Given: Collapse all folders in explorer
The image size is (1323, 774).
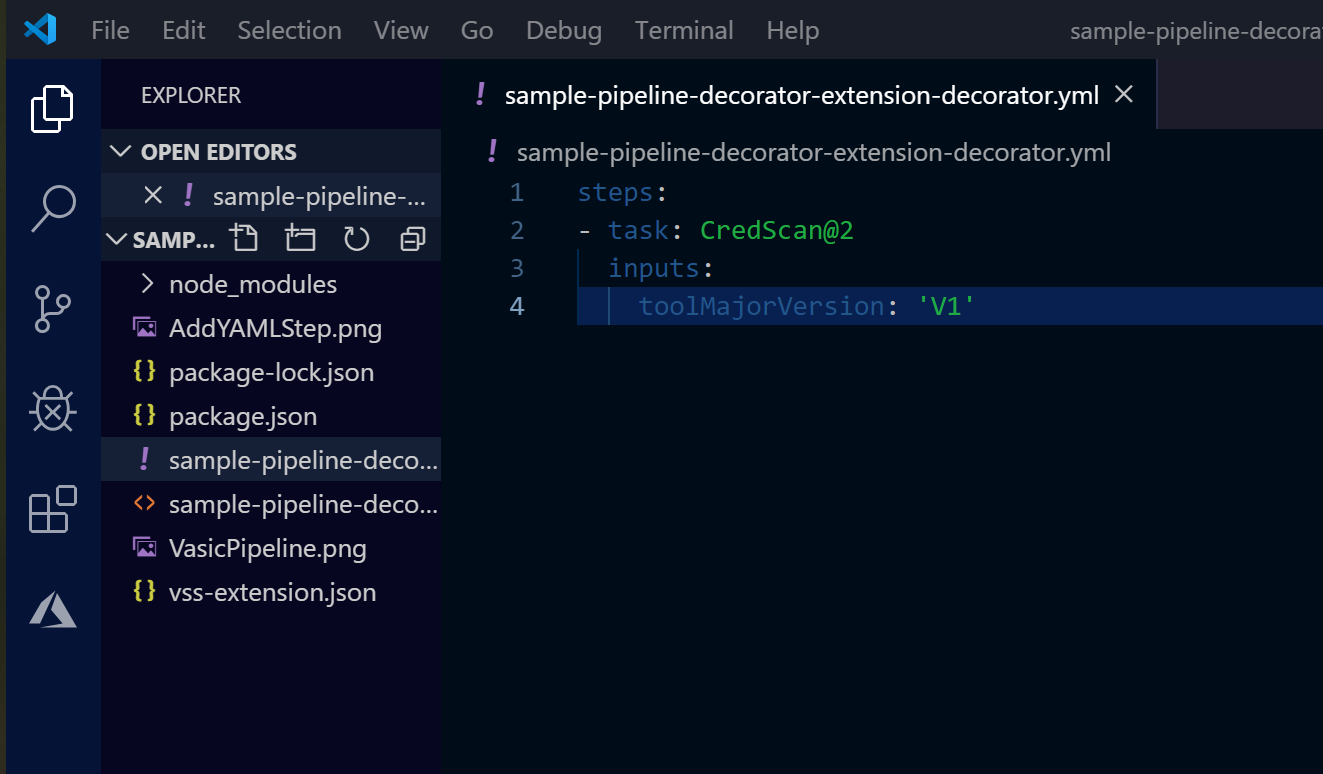Looking at the screenshot, I should pyautogui.click(x=412, y=239).
